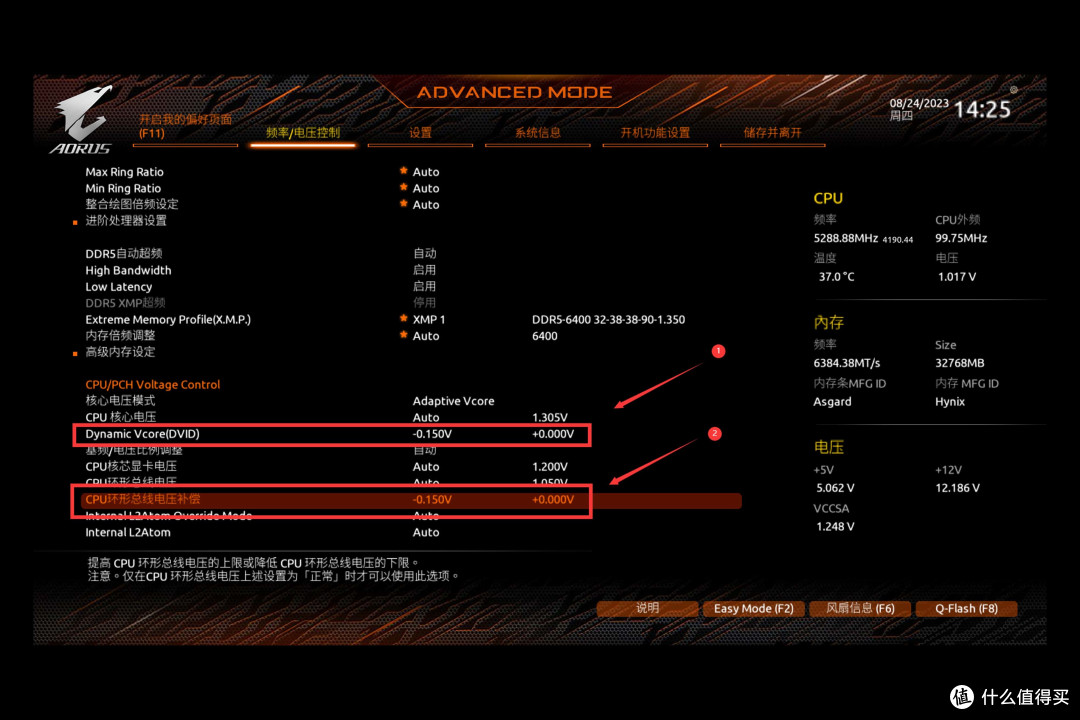The width and height of the screenshot is (1080, 720).
Task: Click CPU frequency 5288.88MHz reading
Action: [846, 238]
